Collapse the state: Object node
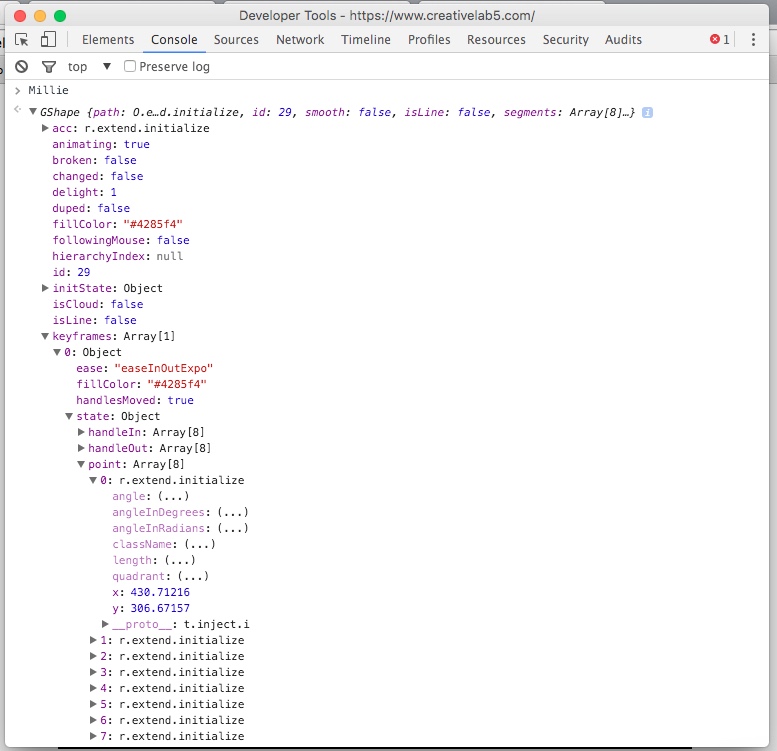This screenshot has width=777, height=751. click(69, 416)
